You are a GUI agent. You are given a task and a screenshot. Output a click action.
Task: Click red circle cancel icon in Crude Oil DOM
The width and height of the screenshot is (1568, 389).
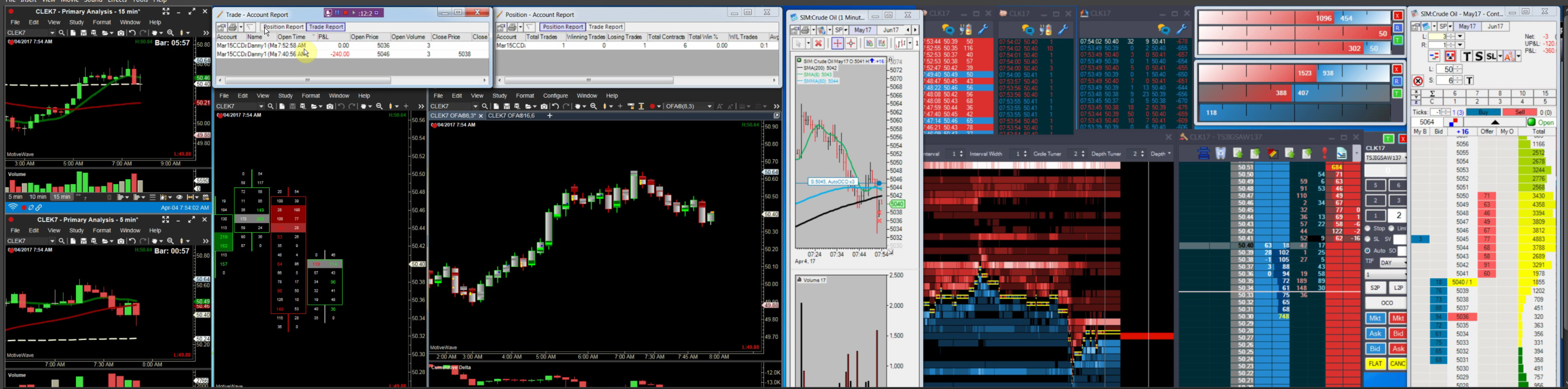click(1418, 80)
